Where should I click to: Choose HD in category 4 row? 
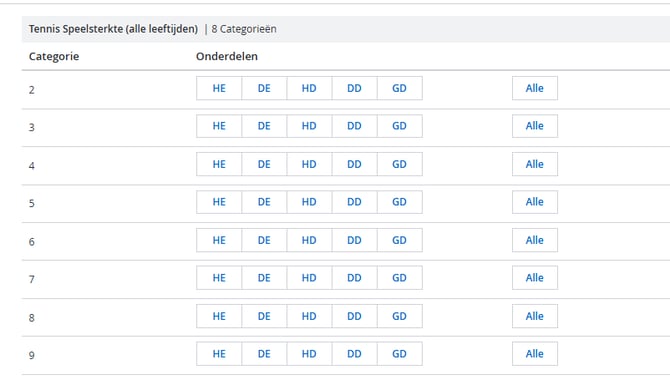click(309, 164)
